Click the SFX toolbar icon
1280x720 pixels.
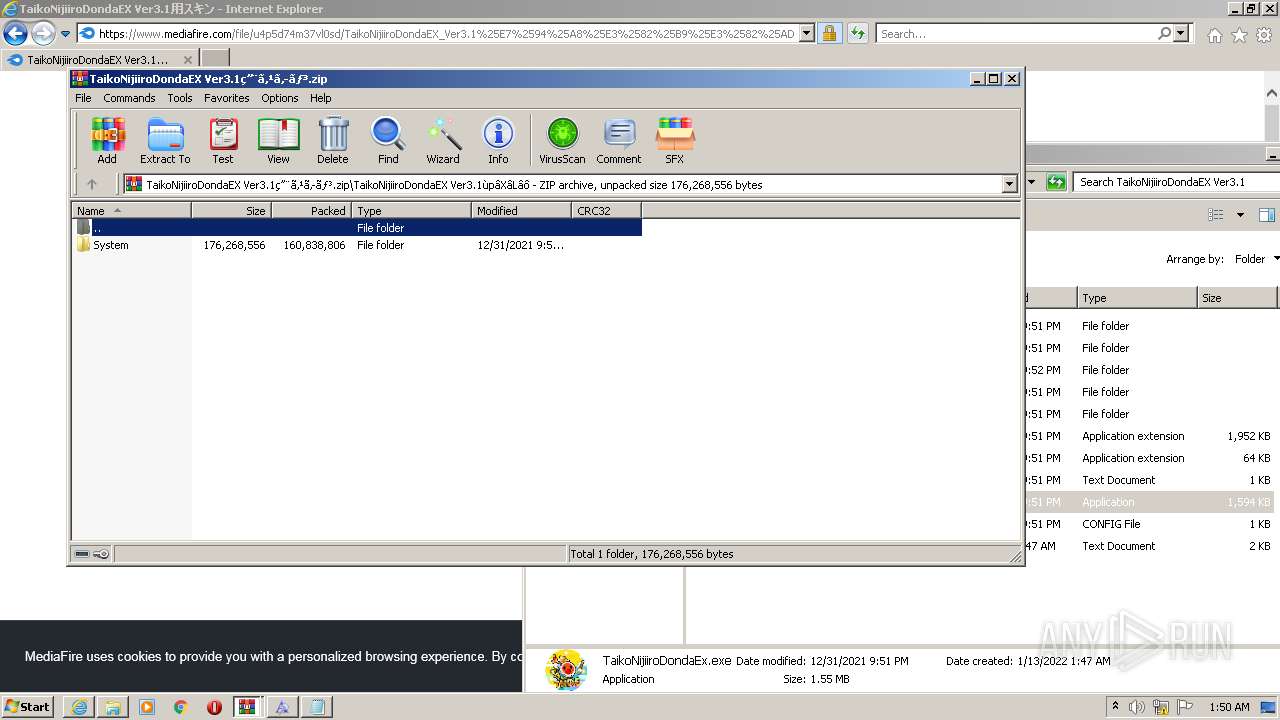pyautogui.click(x=675, y=140)
